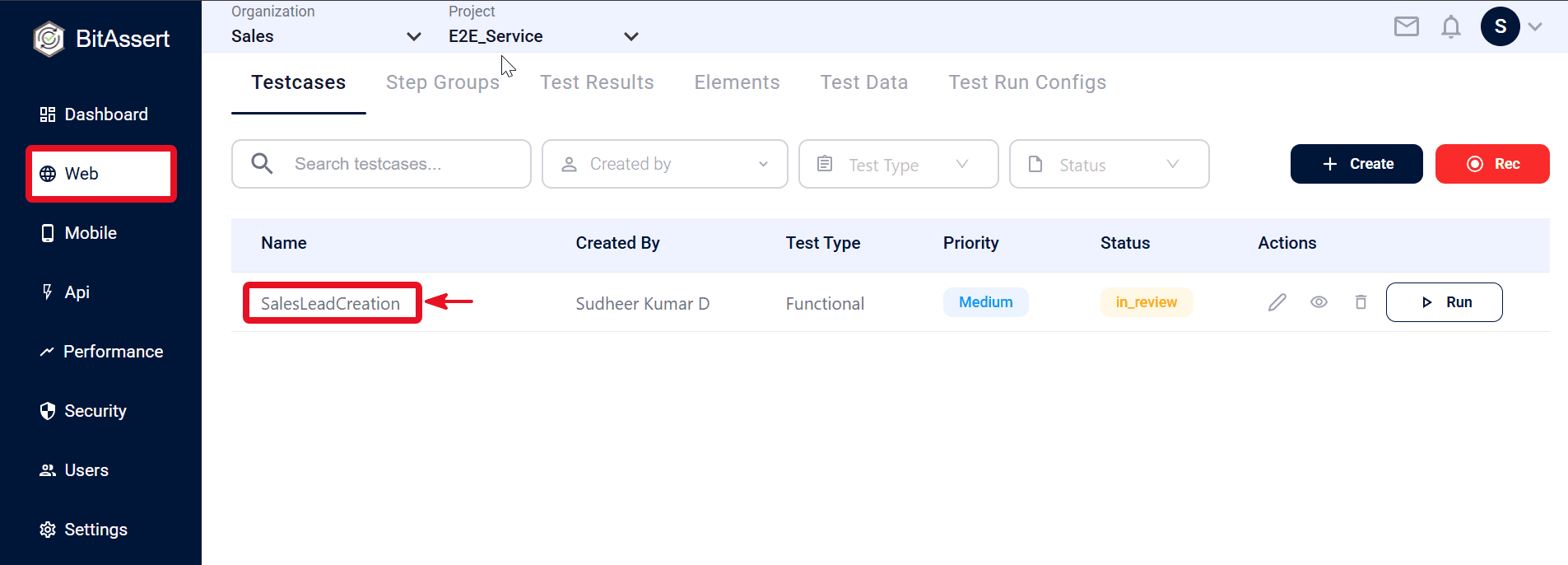Expand the Status filter
1568x565 pixels.
[x=1110, y=164]
